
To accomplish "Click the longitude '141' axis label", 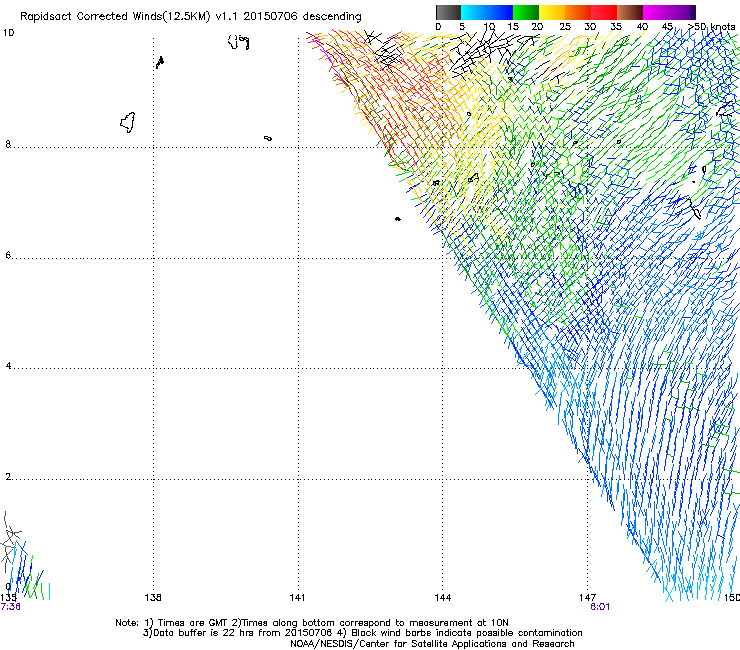I will point(297,598).
